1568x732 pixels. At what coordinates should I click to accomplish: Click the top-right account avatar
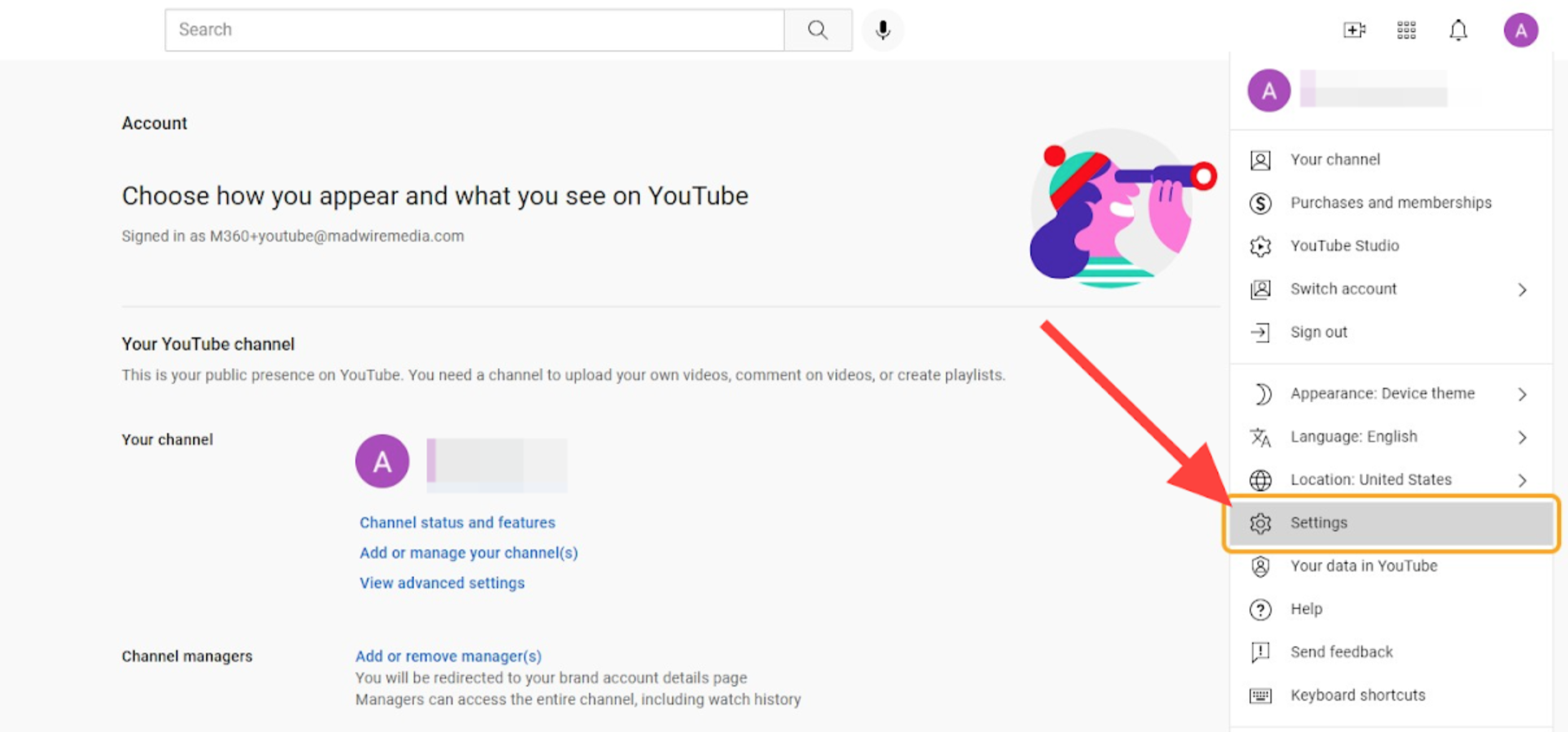[1520, 29]
